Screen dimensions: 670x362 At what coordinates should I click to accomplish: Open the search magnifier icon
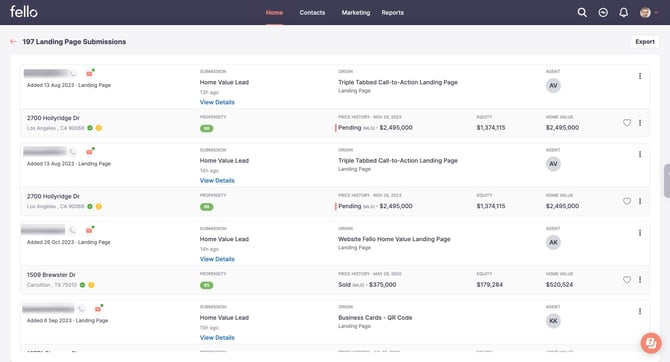(582, 12)
